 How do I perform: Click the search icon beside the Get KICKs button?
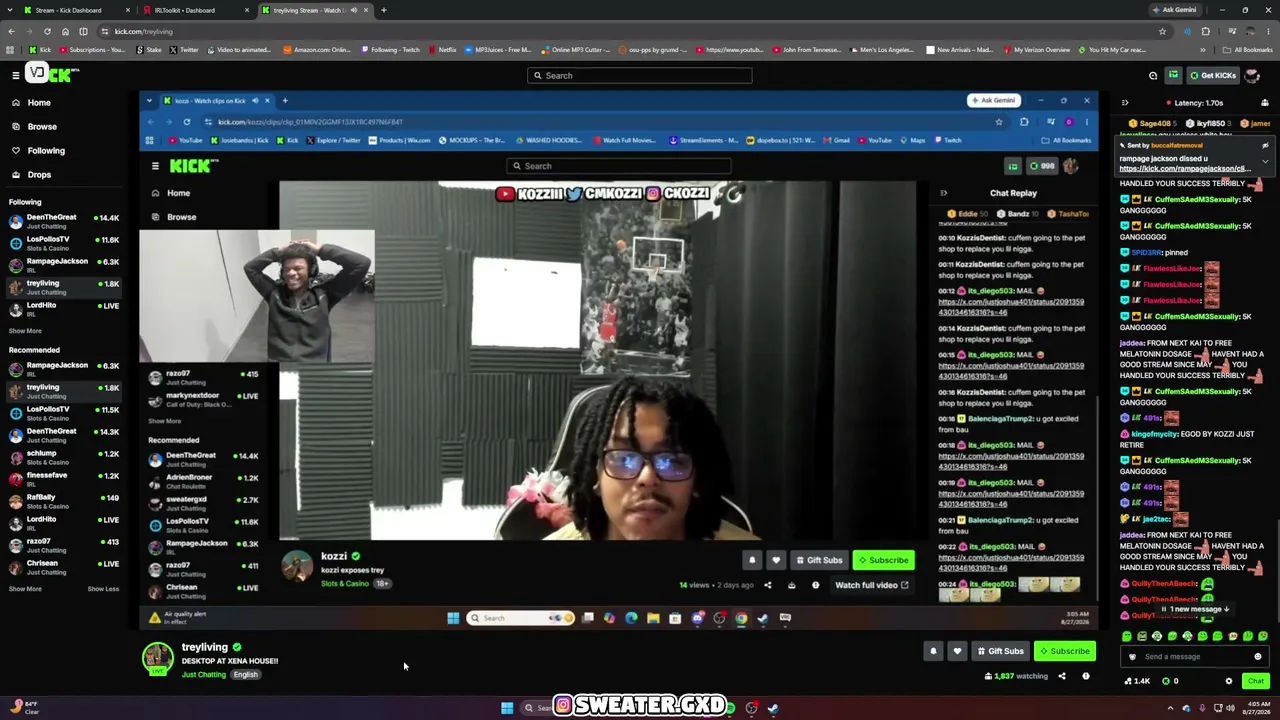(x=1153, y=75)
